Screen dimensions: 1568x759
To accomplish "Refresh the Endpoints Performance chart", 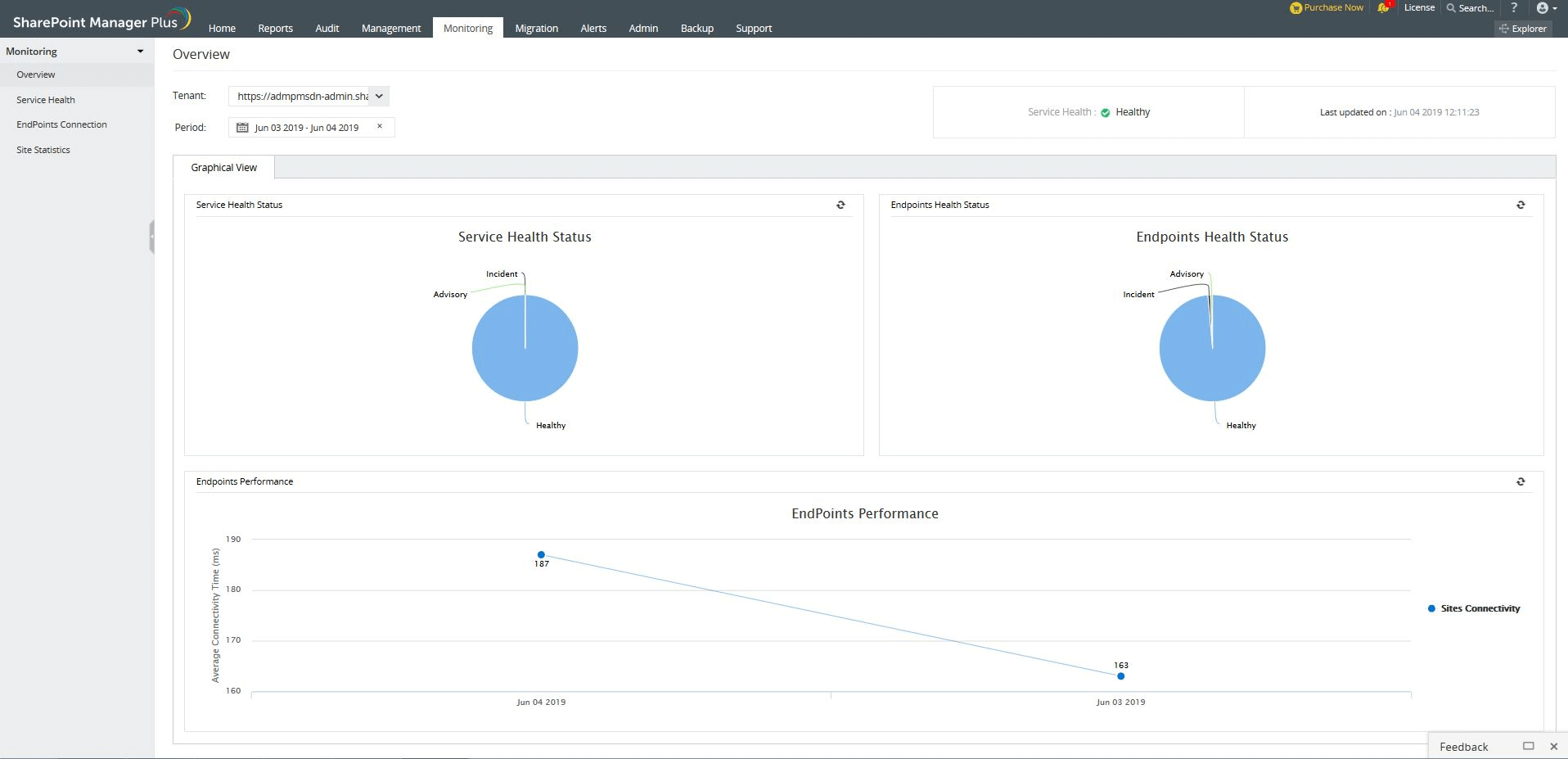I will 1521,482.
